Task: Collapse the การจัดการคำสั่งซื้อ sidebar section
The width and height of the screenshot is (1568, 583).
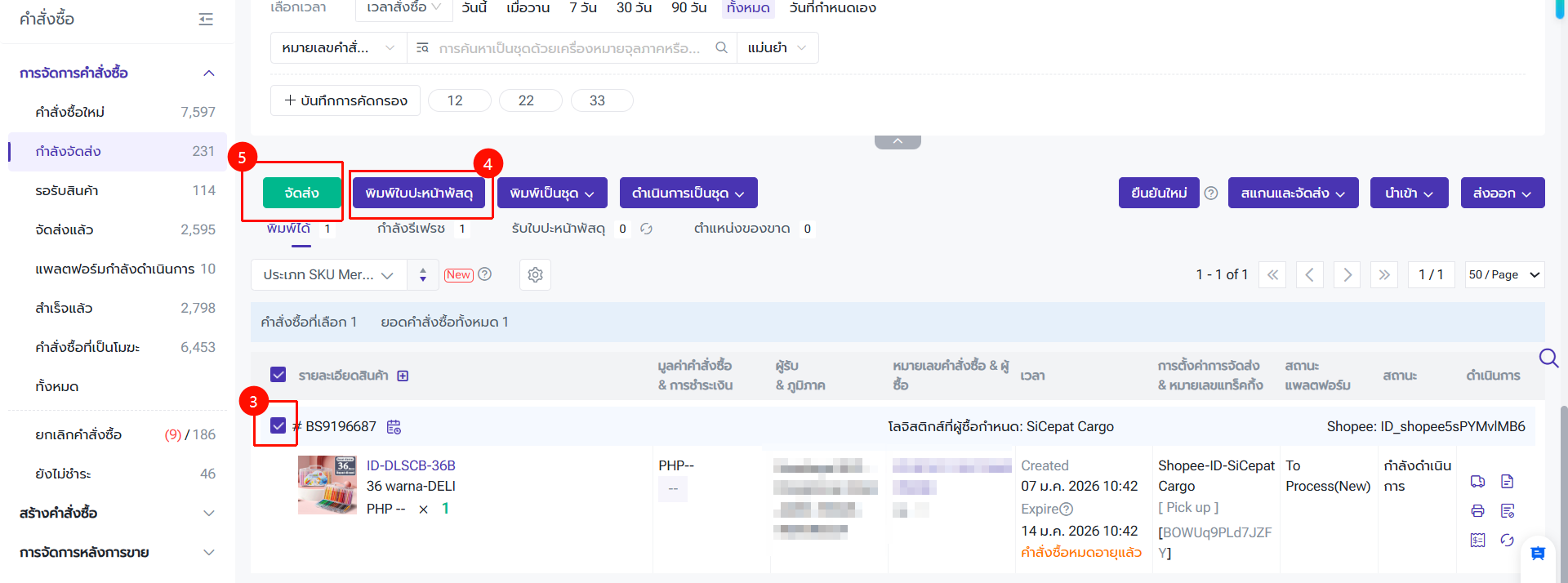Action: click(209, 73)
